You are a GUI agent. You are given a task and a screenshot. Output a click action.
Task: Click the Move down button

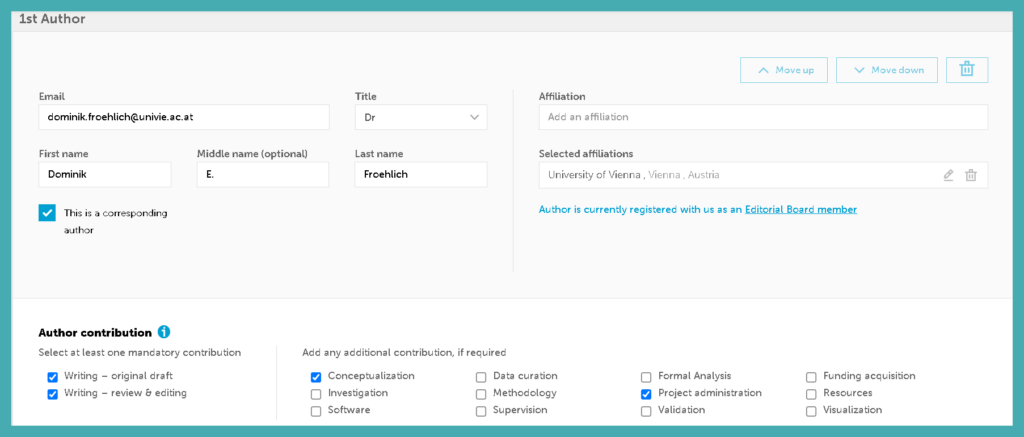[x=887, y=70]
